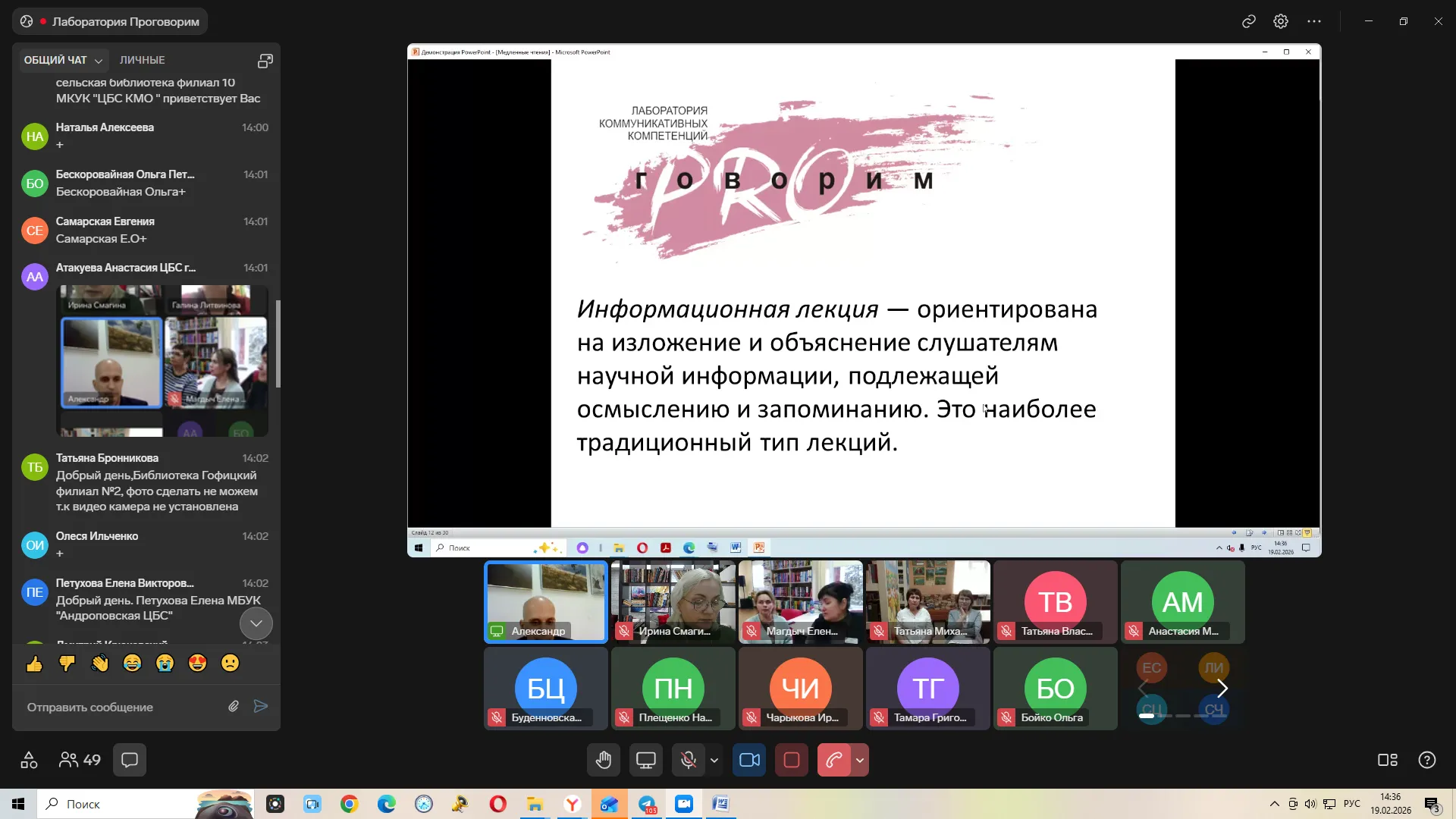Expand microphone device options
The height and width of the screenshot is (819, 1456).
point(714,760)
